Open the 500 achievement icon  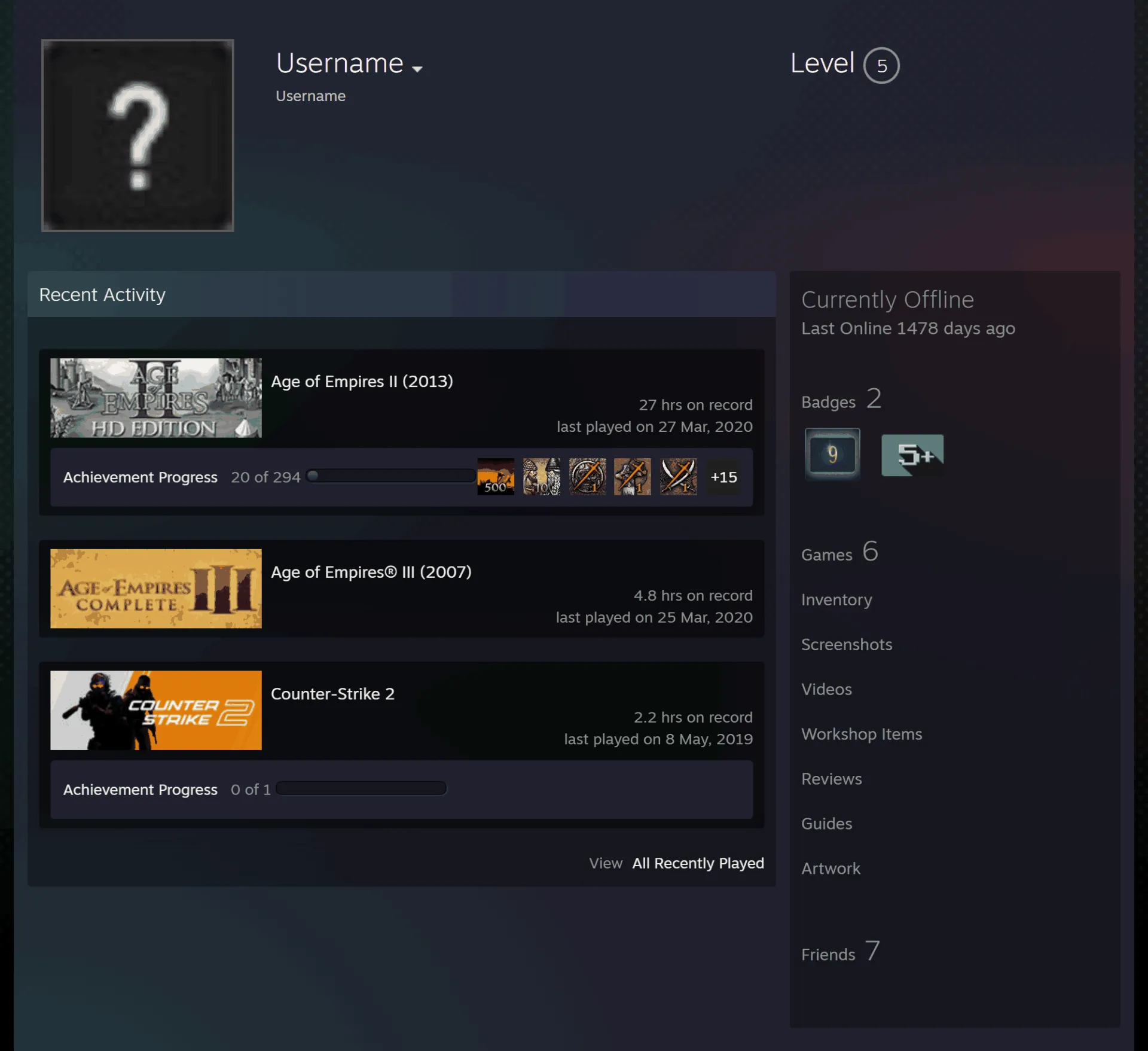click(496, 477)
